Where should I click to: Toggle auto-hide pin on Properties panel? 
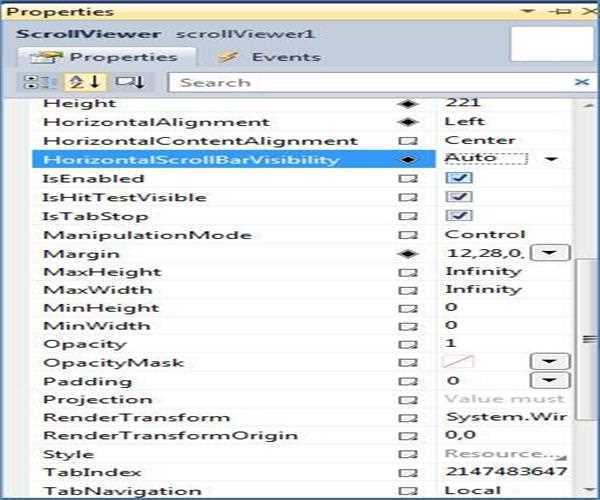559,11
